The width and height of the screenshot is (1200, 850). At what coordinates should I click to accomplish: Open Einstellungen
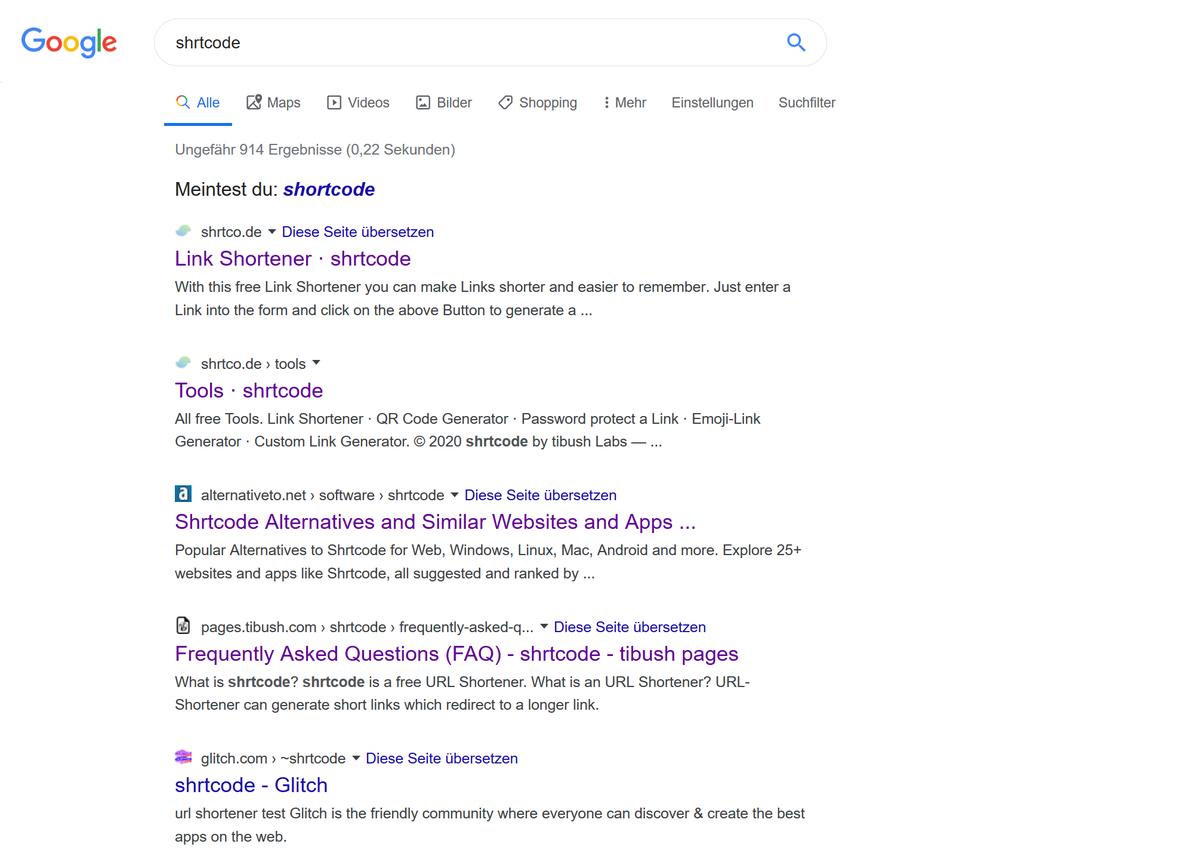[712, 102]
